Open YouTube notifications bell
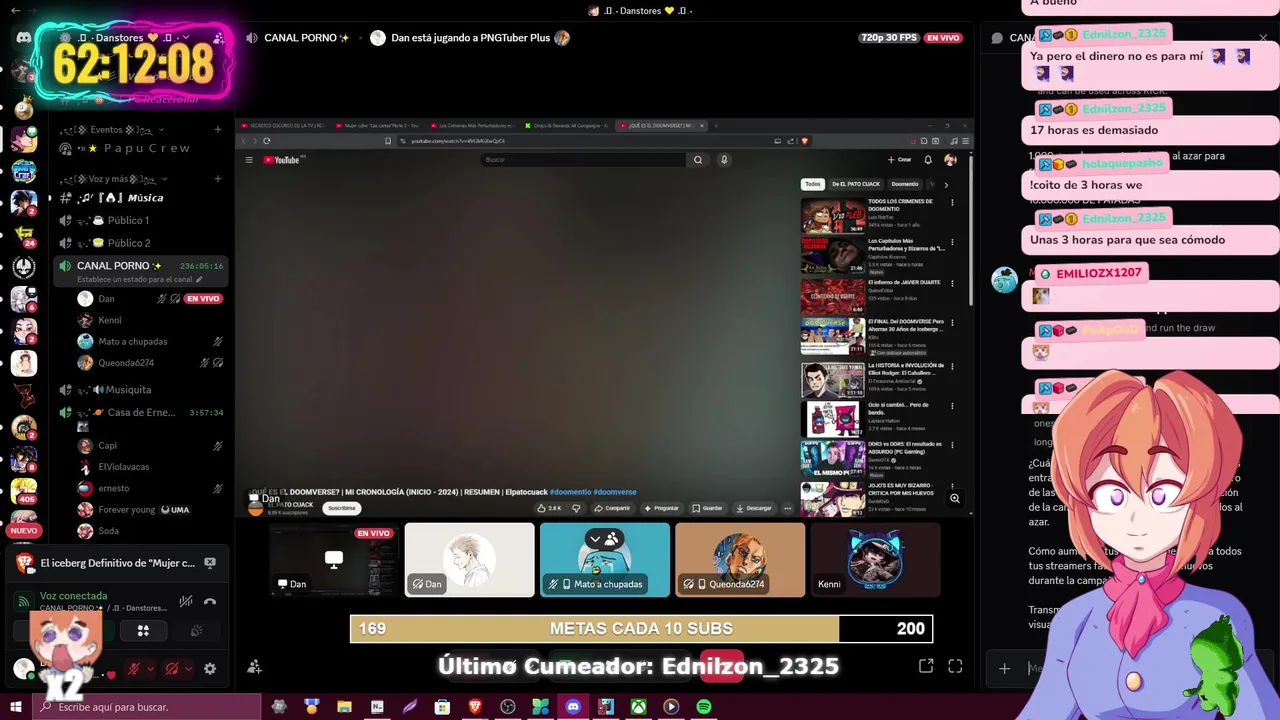1280x720 pixels. click(928, 160)
